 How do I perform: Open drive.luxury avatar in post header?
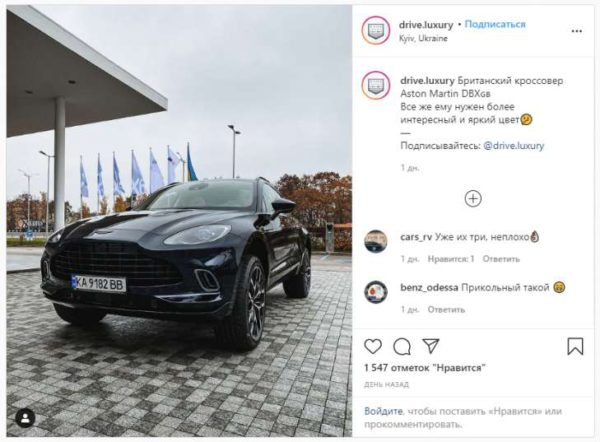click(376, 30)
